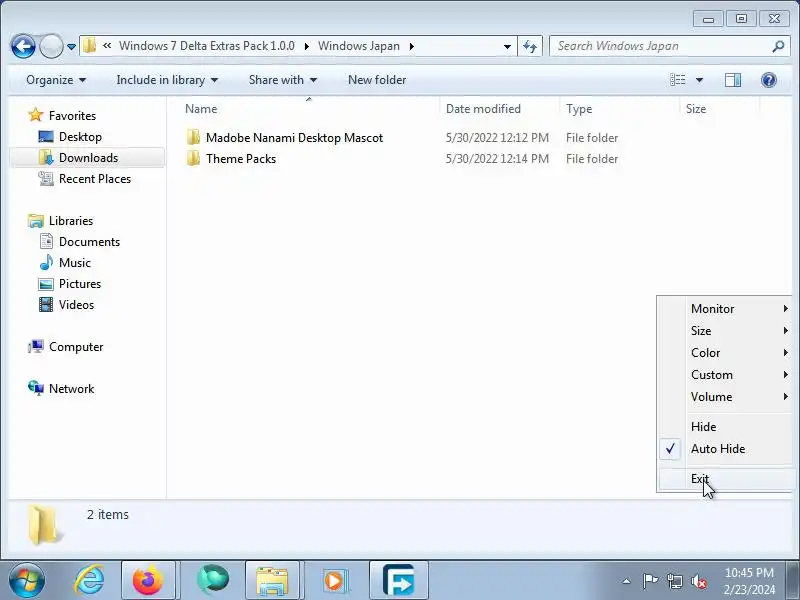The height and width of the screenshot is (600, 800).
Task: Select the Theme Packs folder
Action: point(241,159)
